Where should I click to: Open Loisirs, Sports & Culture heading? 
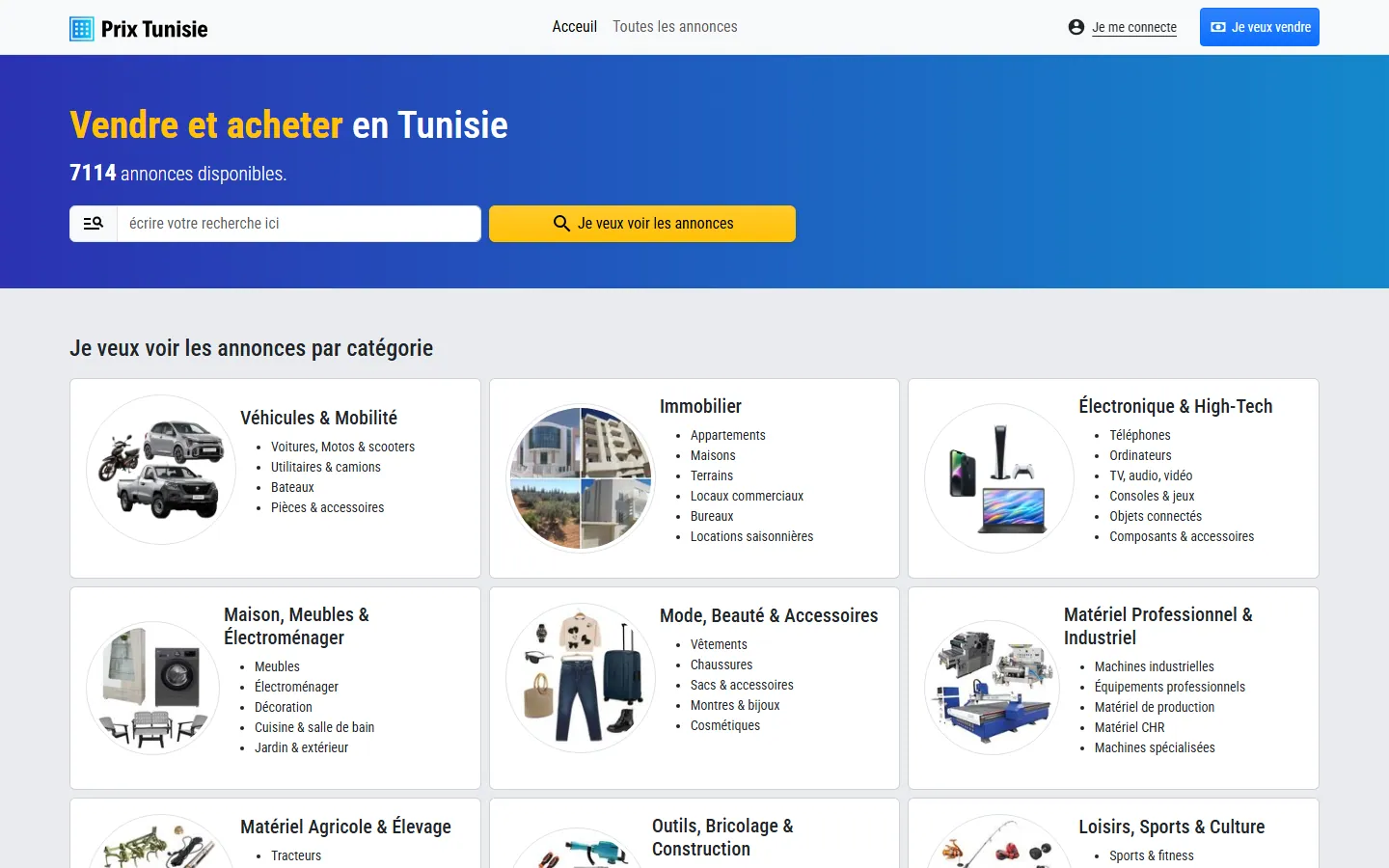coord(1171,827)
